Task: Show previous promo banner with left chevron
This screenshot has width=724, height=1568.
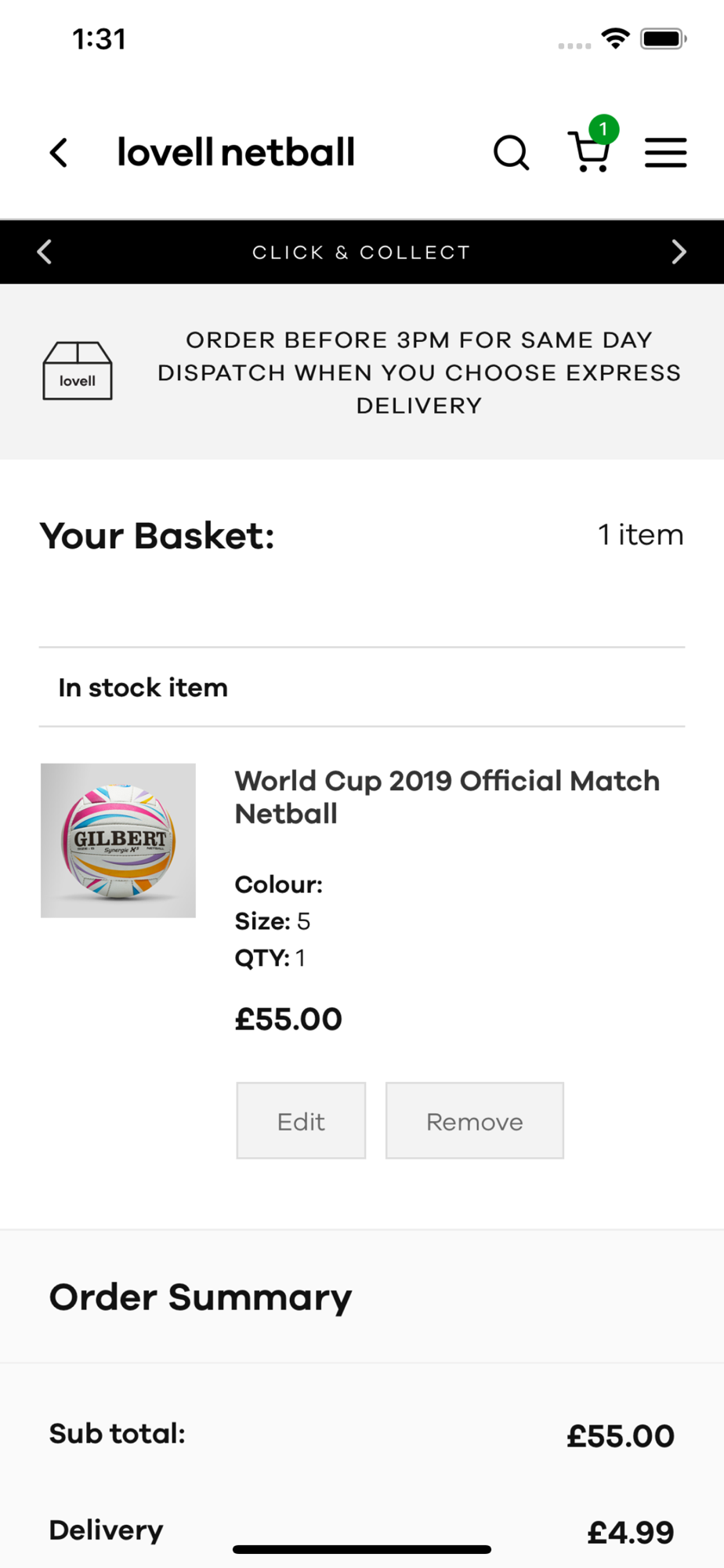Action: [x=45, y=252]
